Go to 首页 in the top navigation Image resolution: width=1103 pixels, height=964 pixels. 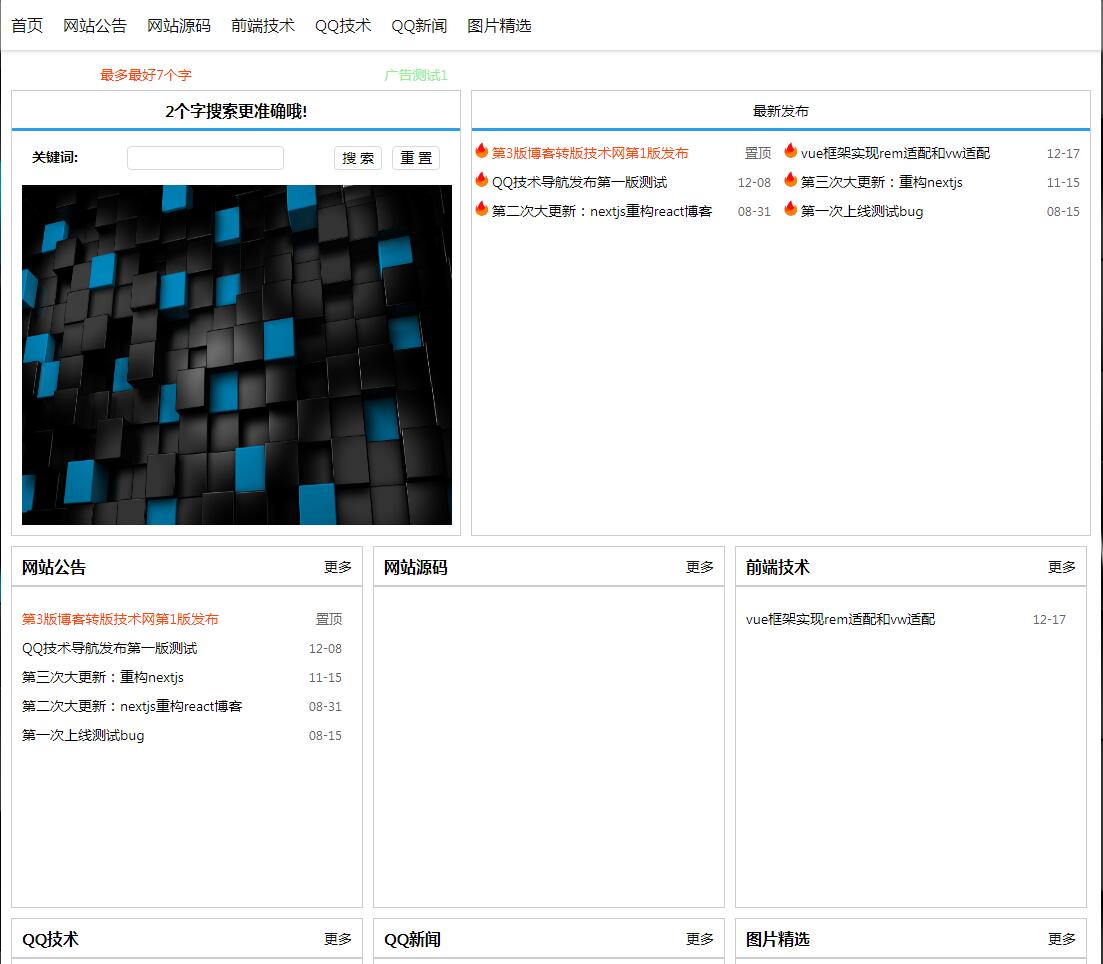tap(27, 26)
